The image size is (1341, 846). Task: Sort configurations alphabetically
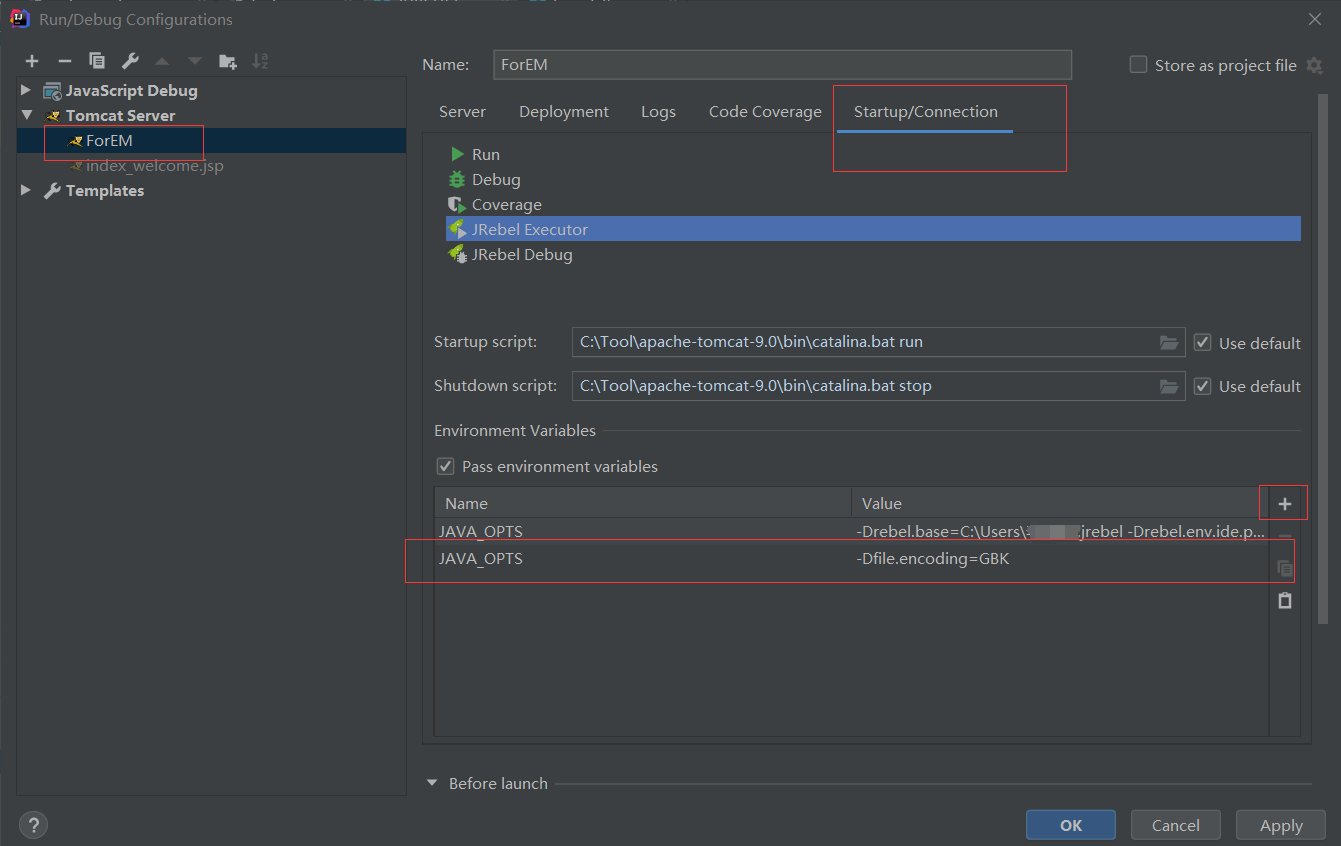click(x=260, y=62)
